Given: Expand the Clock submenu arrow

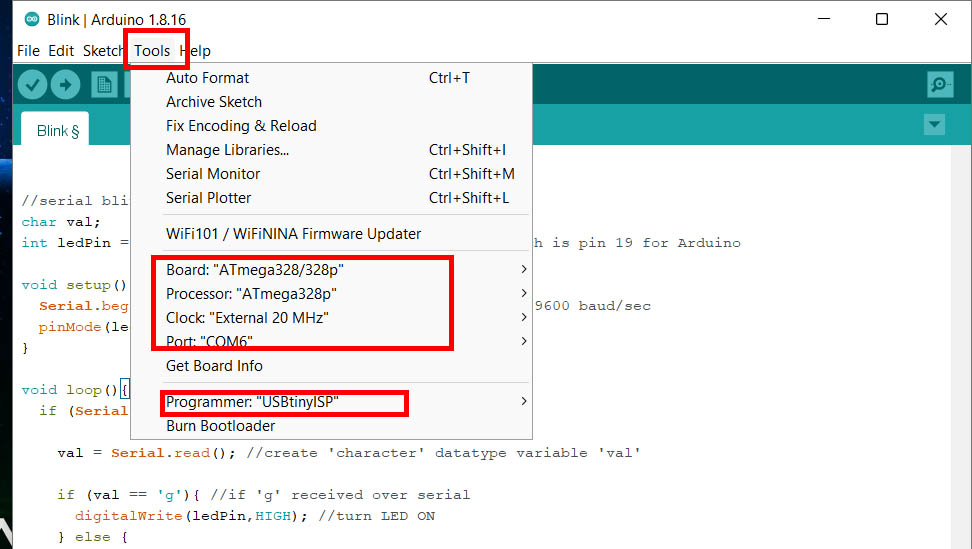Looking at the screenshot, I should (x=524, y=317).
